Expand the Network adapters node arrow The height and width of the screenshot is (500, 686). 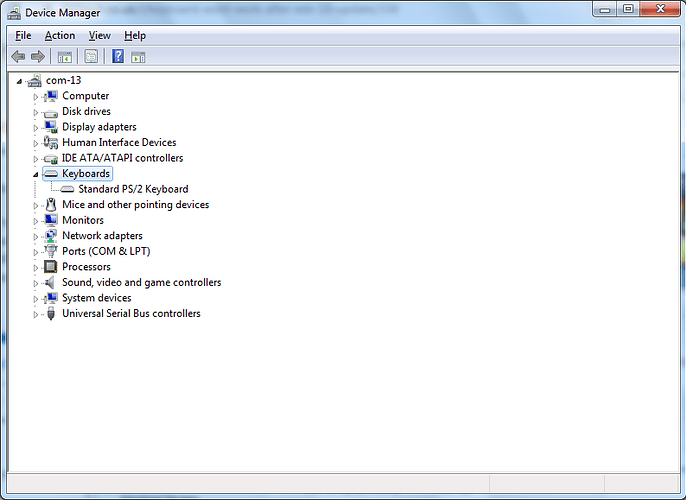point(36,237)
